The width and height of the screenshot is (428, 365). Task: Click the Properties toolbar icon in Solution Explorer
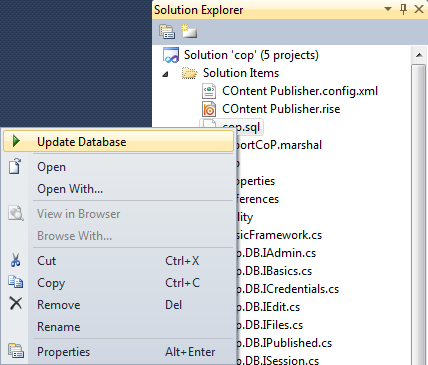[167, 32]
